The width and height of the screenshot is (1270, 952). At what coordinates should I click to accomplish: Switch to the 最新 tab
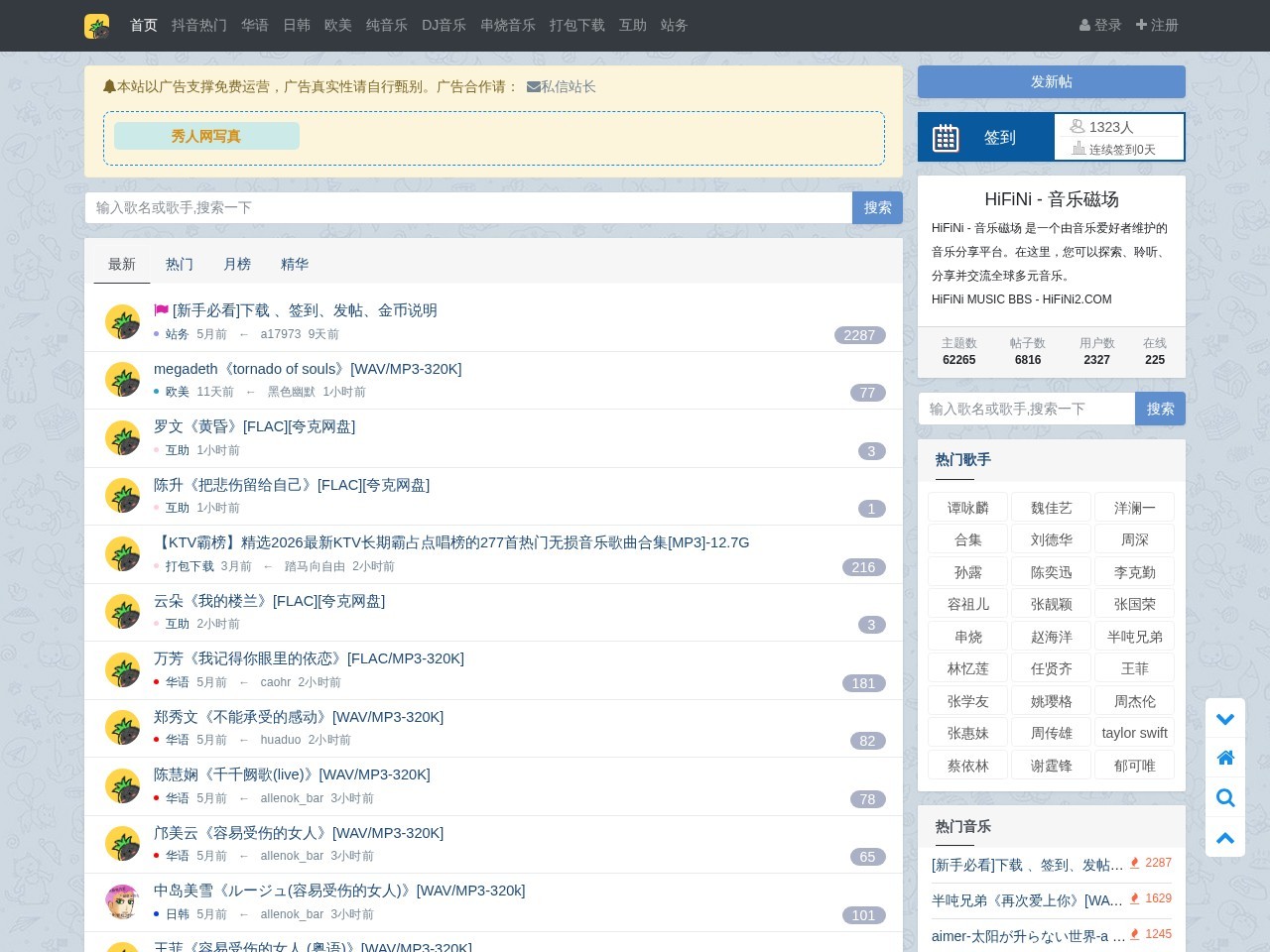pyautogui.click(x=122, y=265)
